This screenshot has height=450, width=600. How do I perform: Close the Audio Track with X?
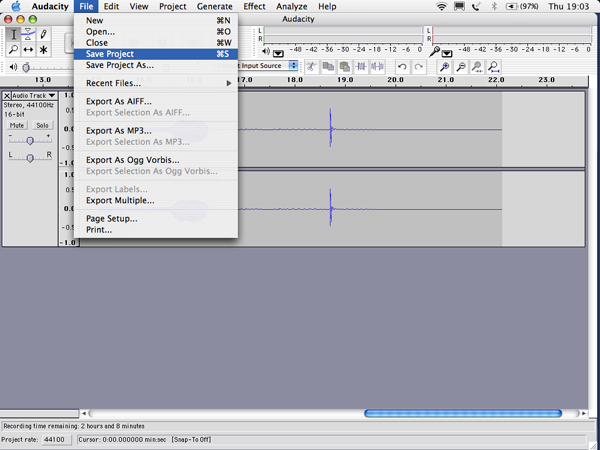click(x=7, y=96)
